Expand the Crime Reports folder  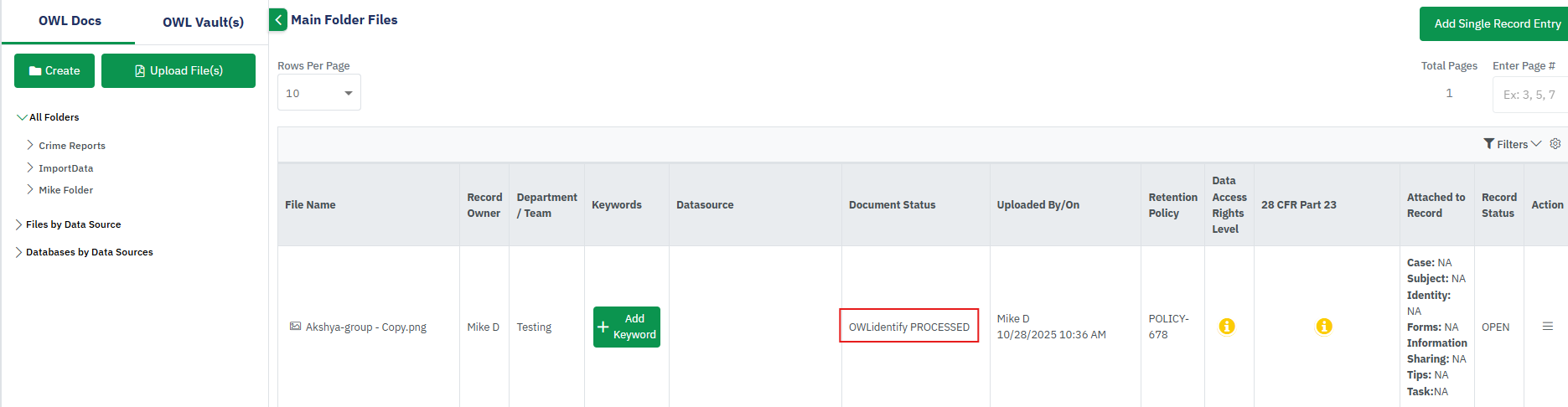(x=30, y=145)
